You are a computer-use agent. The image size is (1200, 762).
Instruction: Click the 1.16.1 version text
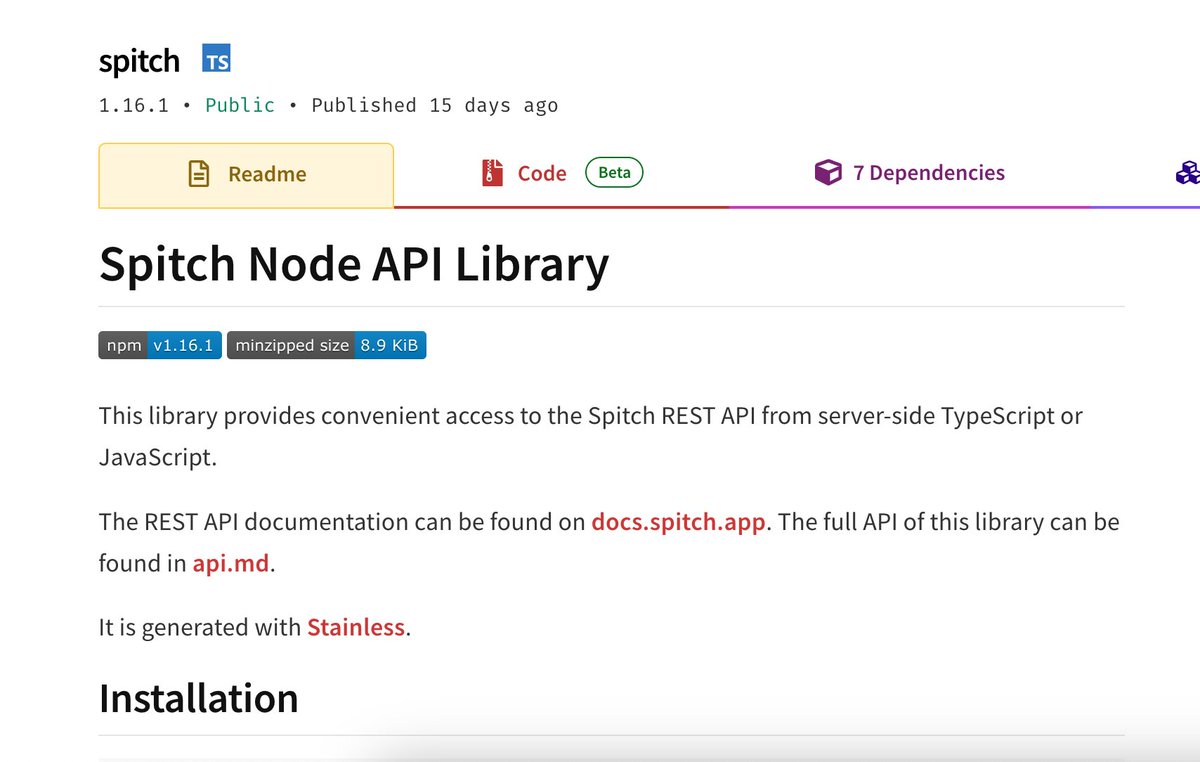(134, 106)
